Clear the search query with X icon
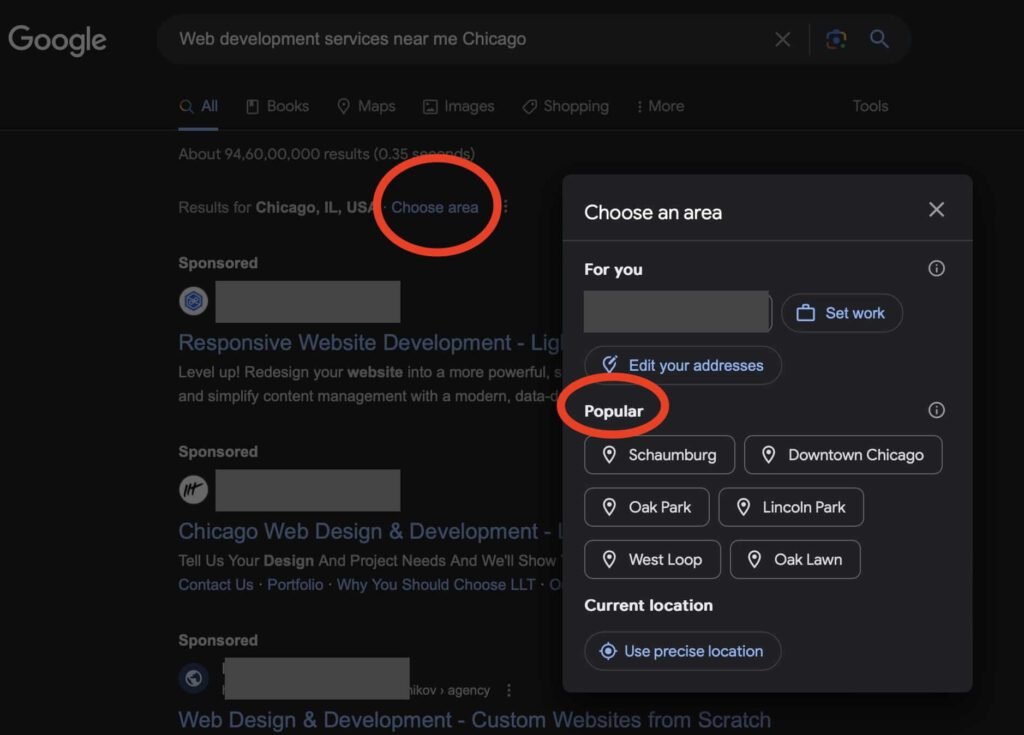This screenshot has height=735, width=1024. point(782,40)
